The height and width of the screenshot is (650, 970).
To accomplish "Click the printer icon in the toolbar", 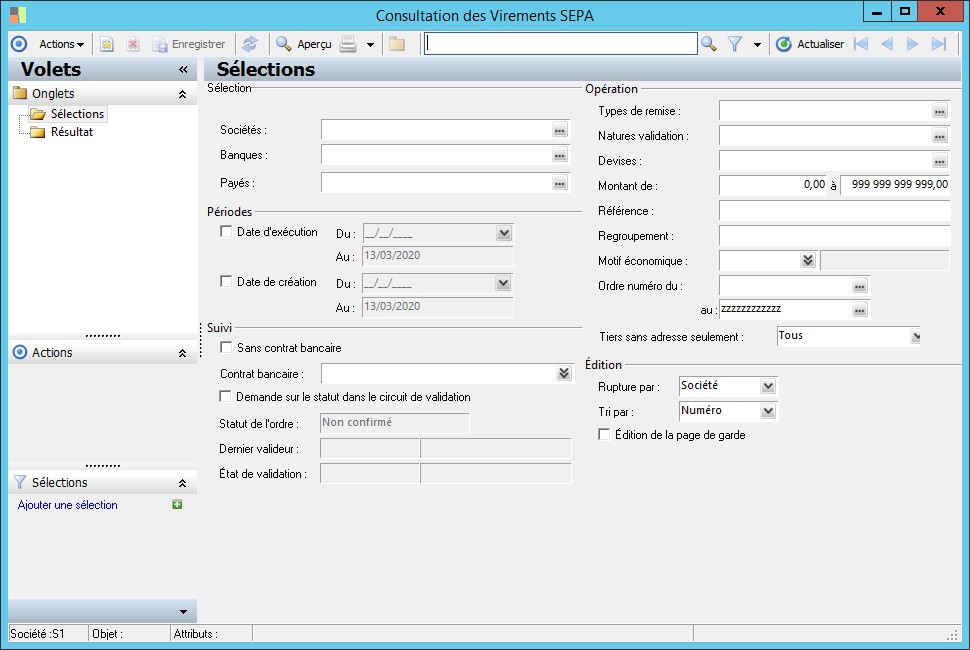I will coord(348,44).
